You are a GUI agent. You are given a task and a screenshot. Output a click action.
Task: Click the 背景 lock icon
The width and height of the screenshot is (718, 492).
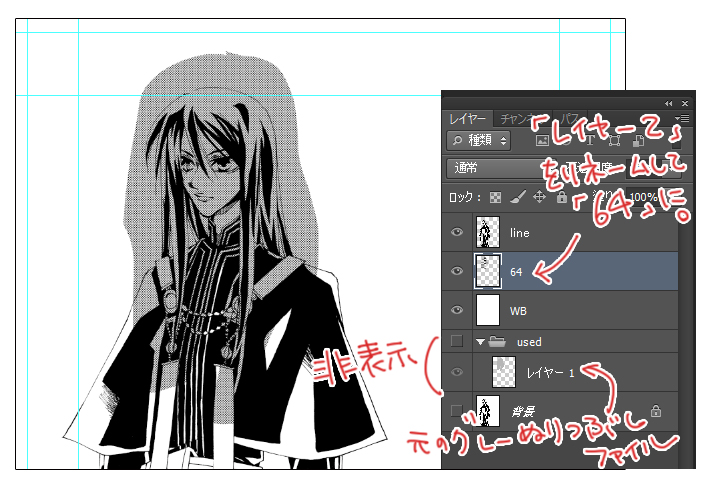click(x=656, y=410)
